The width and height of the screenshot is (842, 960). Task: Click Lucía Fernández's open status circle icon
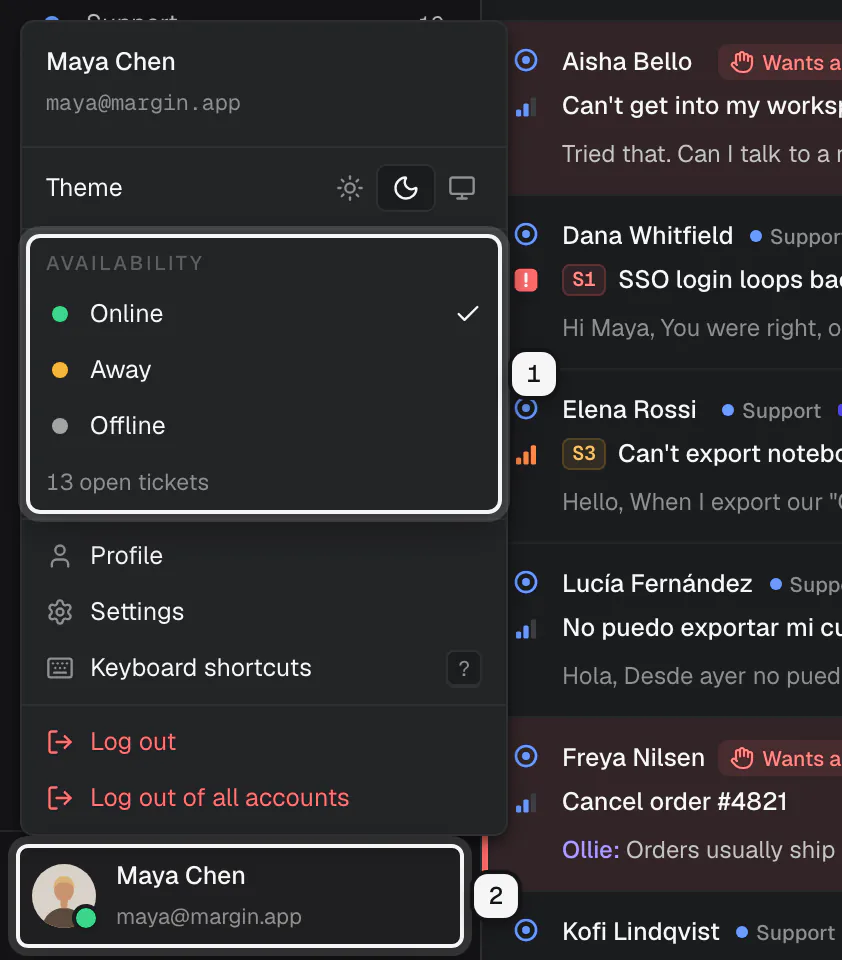click(526, 582)
